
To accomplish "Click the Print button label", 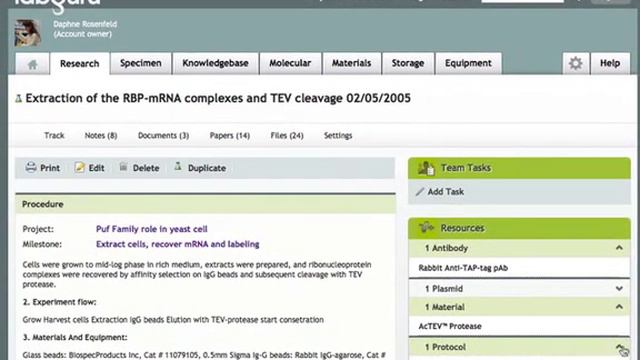I will (50, 168).
